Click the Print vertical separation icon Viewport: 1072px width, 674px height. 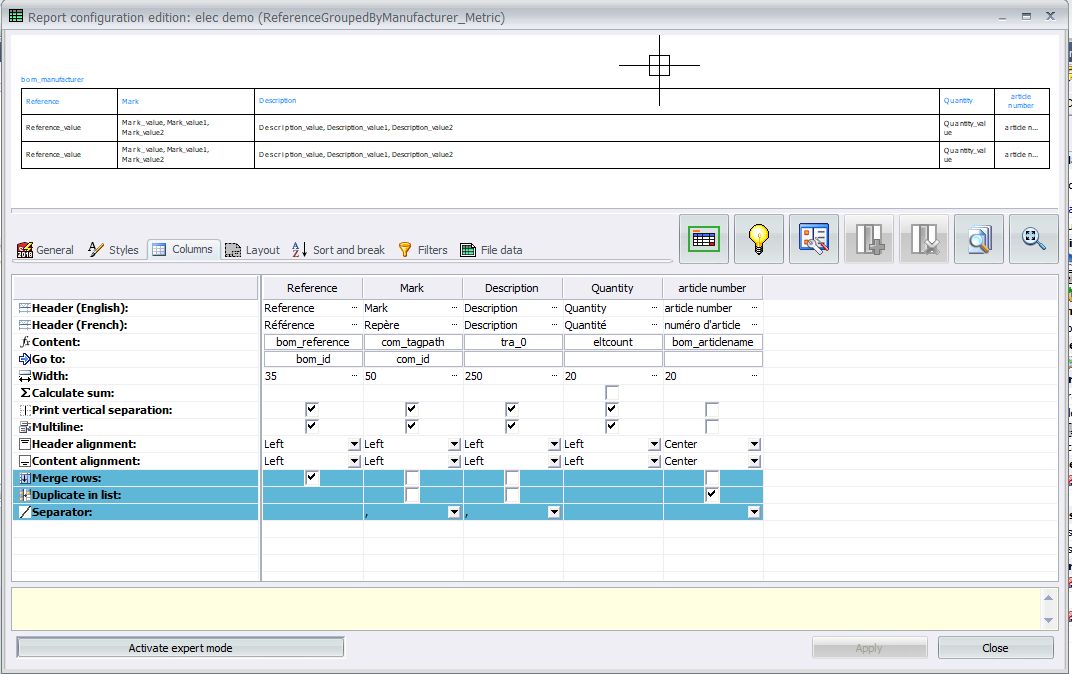point(25,410)
